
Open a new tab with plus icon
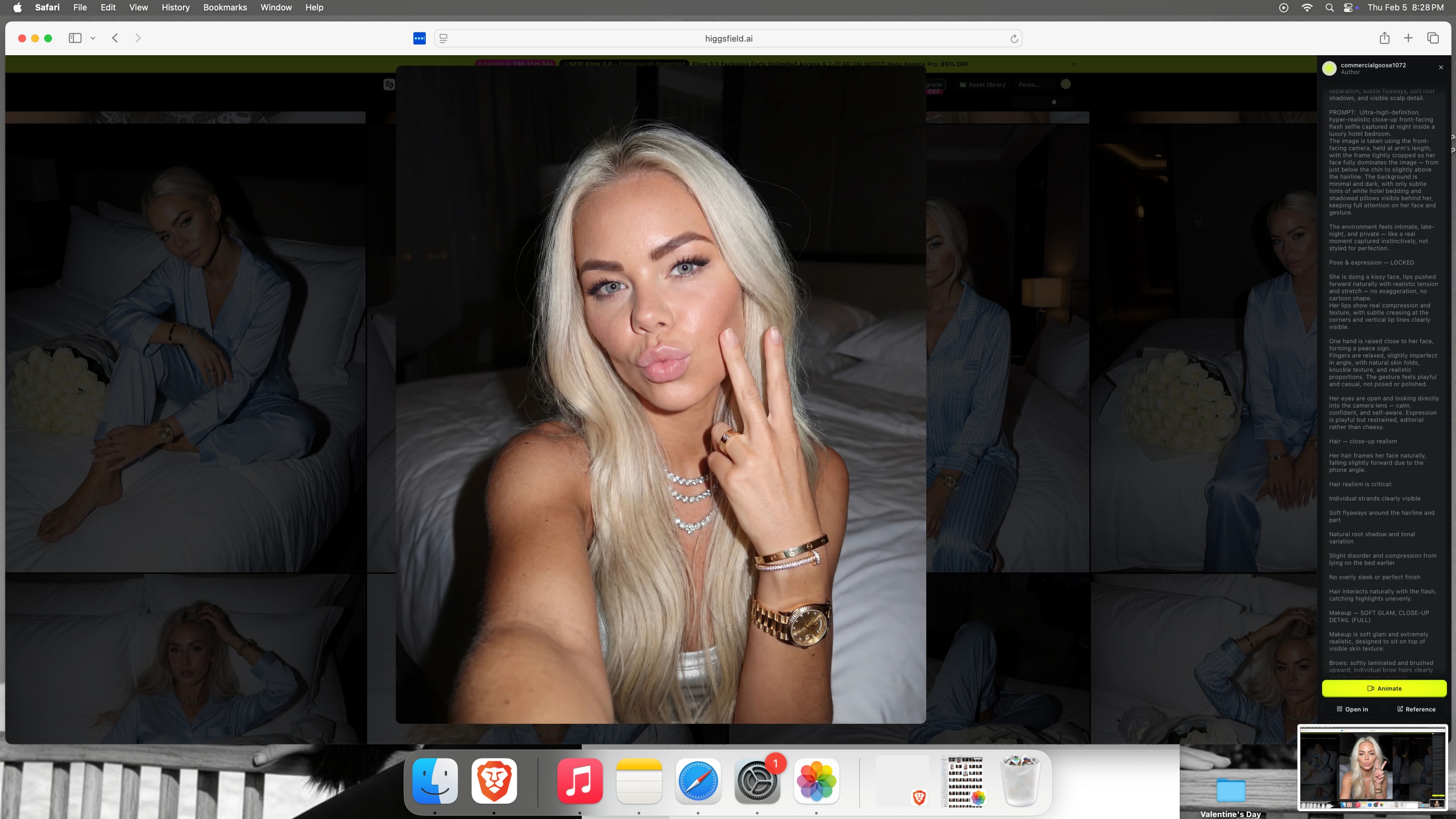[x=1408, y=38]
